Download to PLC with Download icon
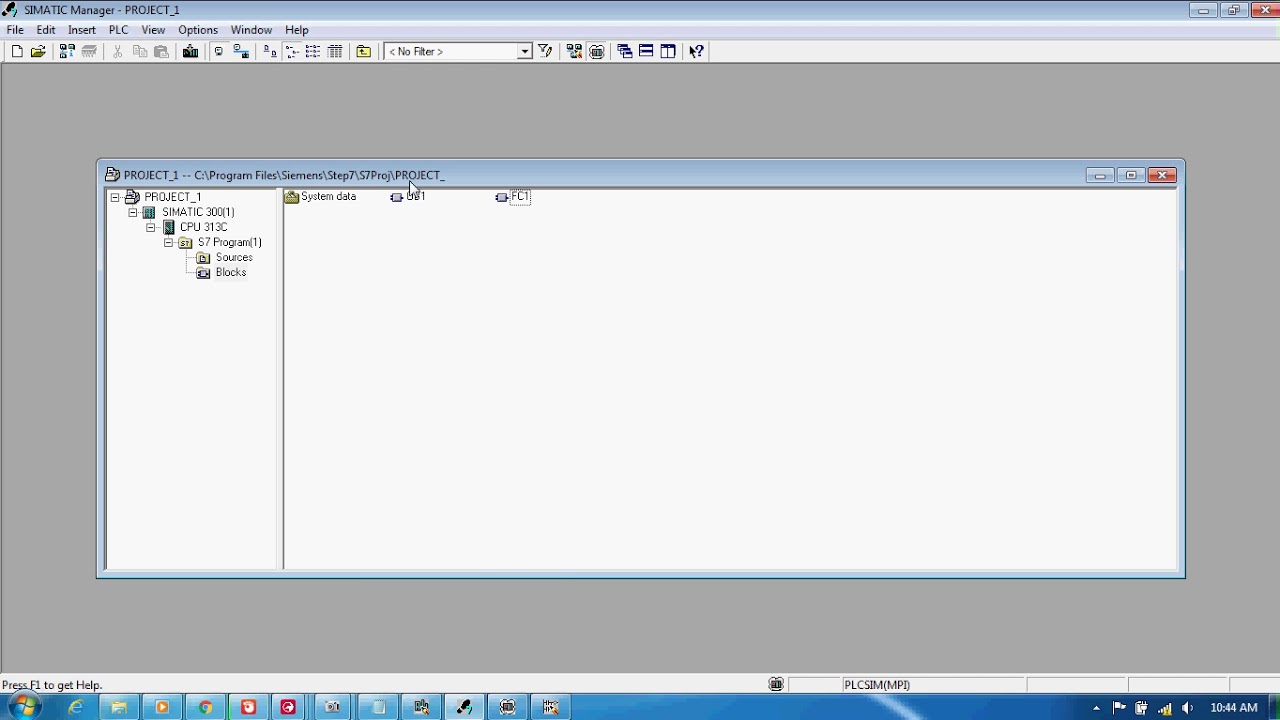 [190, 51]
